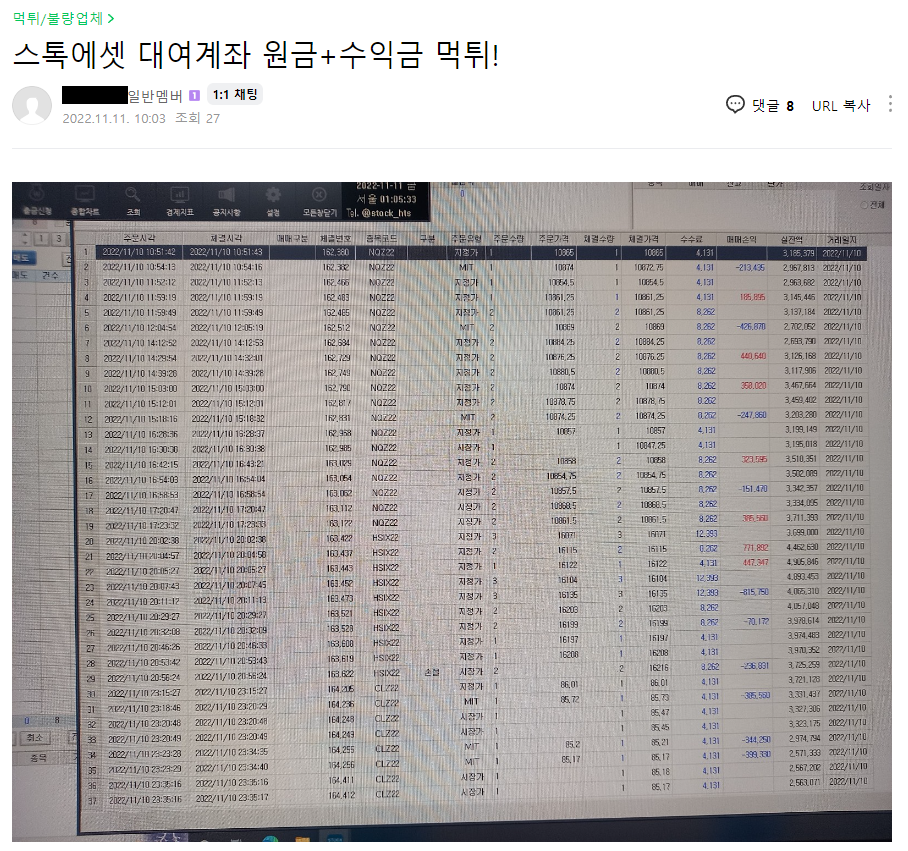The width and height of the screenshot is (908, 851).
Task: Open the three-dot post options menu
Action: coord(890,105)
